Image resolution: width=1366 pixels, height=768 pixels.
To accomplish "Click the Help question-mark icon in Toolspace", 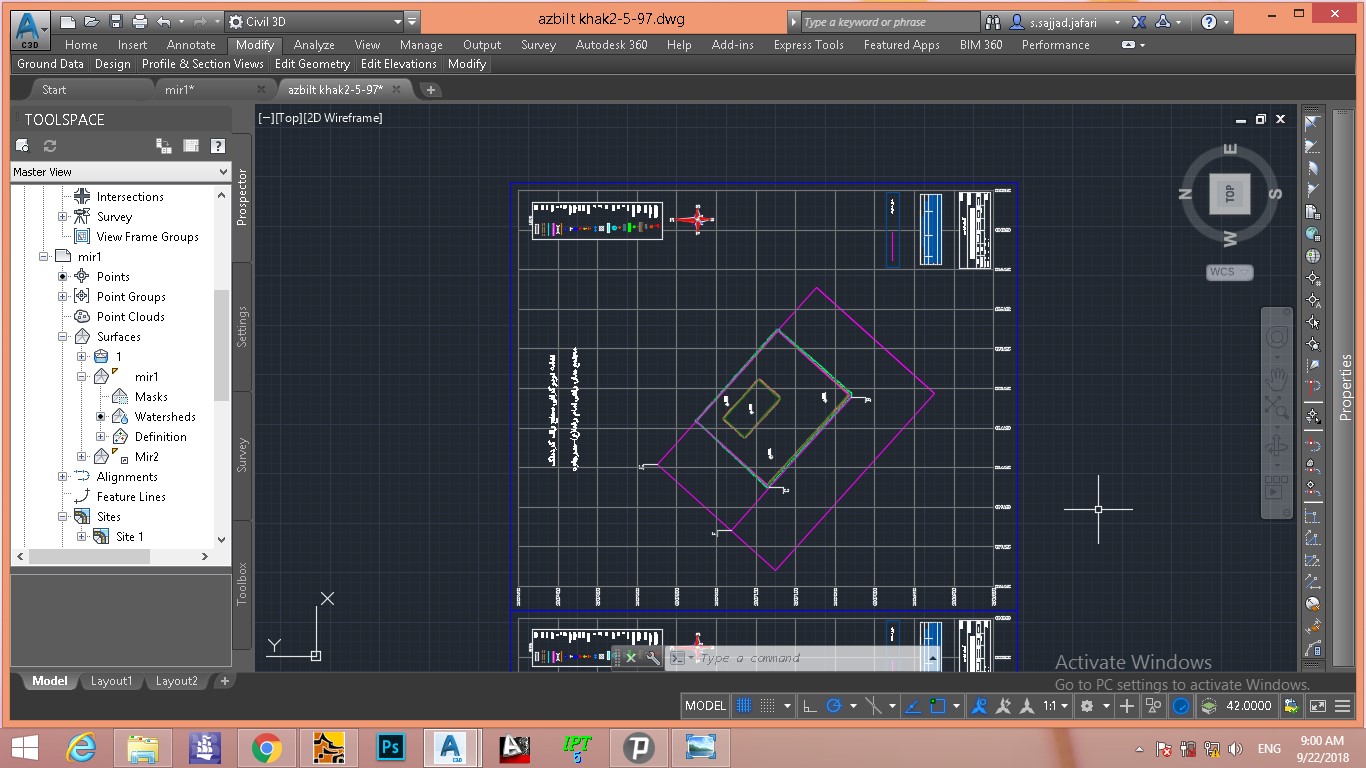I will 218,146.
